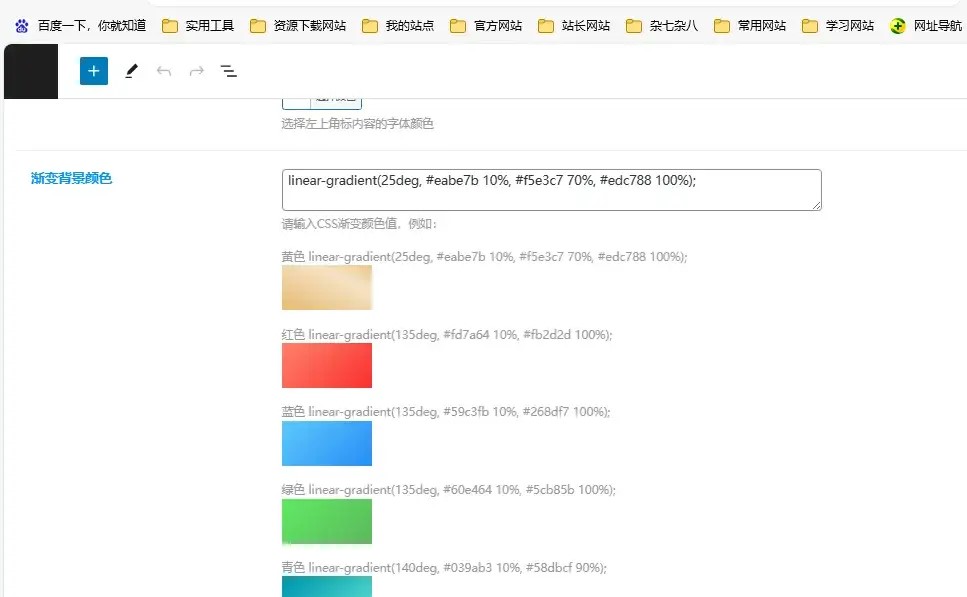Click the redo arrow icon
The width and height of the screenshot is (967, 597).
pos(197,71)
